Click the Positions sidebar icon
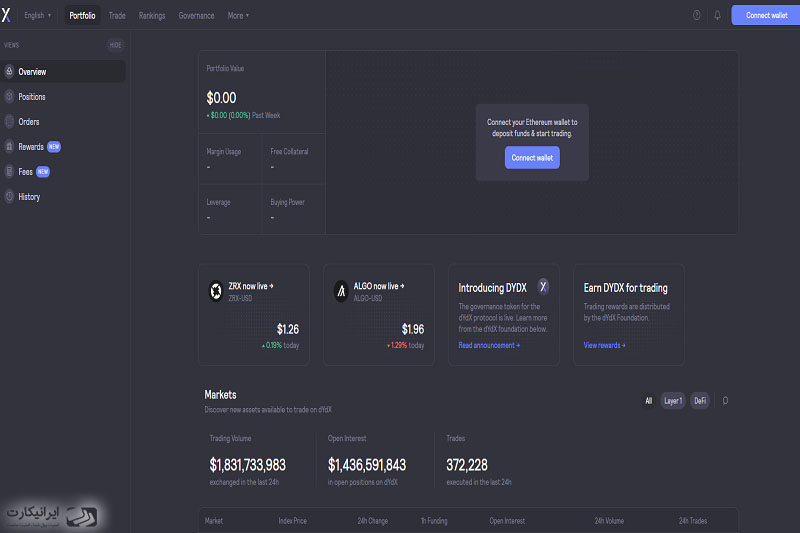This screenshot has width=800, height=533. (x=9, y=96)
